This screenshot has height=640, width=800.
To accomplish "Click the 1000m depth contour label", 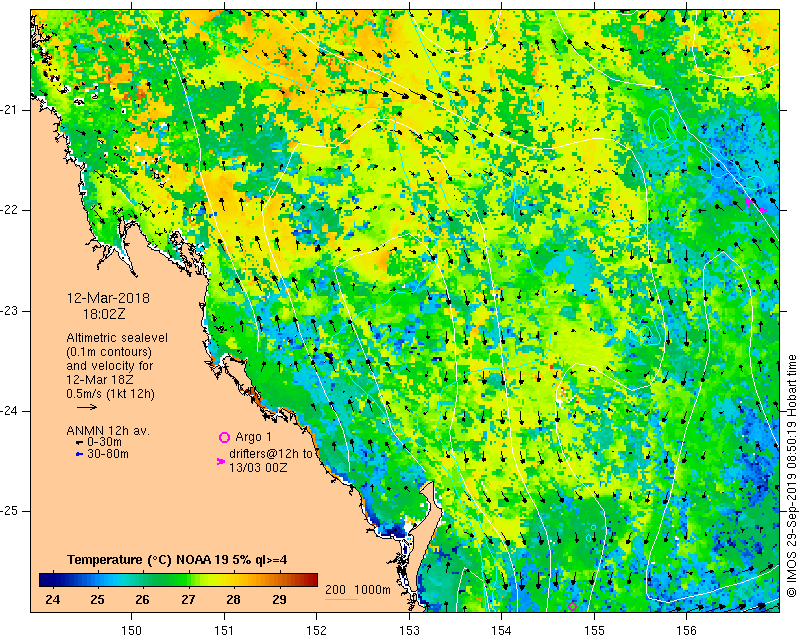I will (x=372, y=590).
